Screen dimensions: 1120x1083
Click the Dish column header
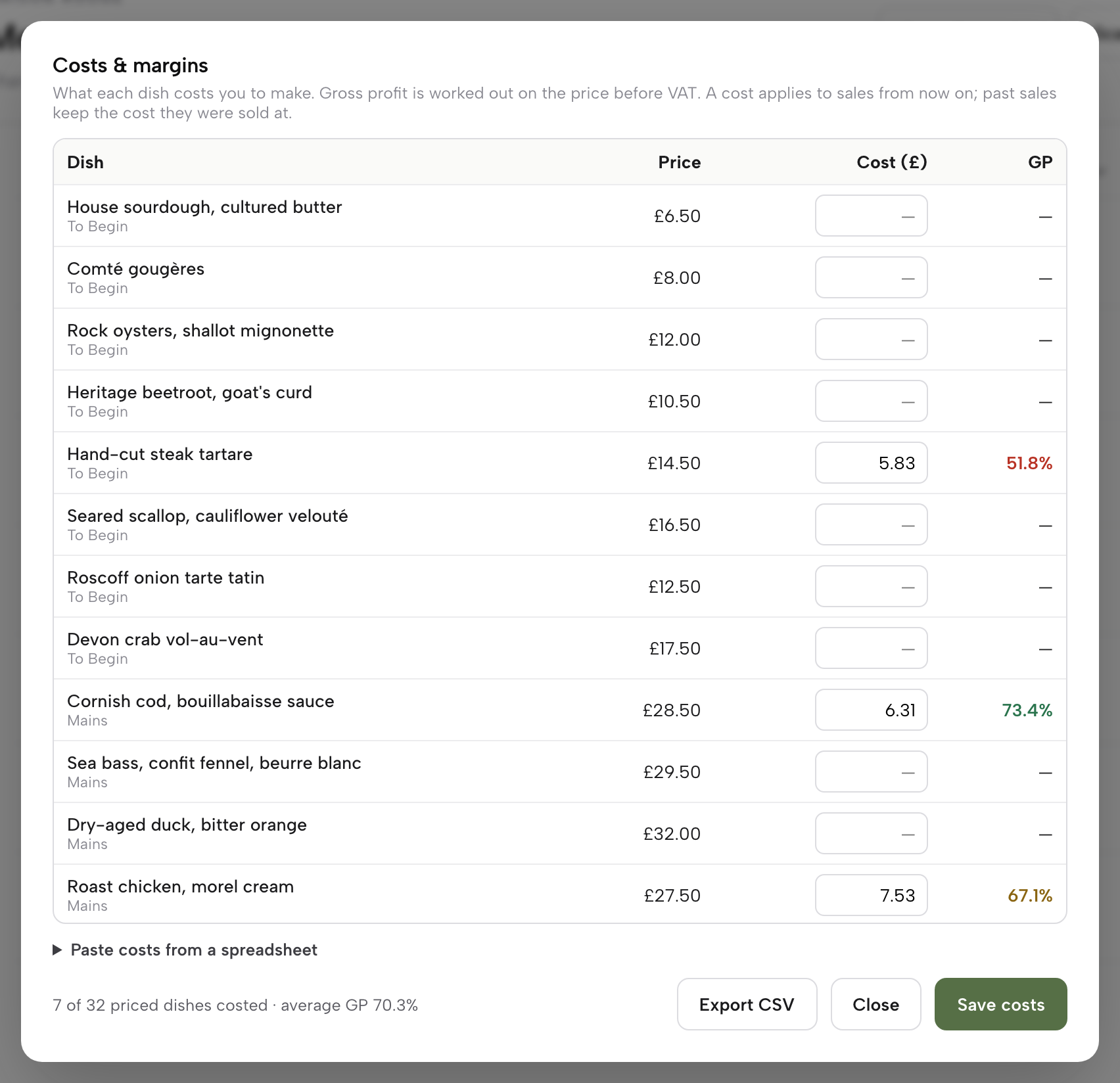pos(85,162)
